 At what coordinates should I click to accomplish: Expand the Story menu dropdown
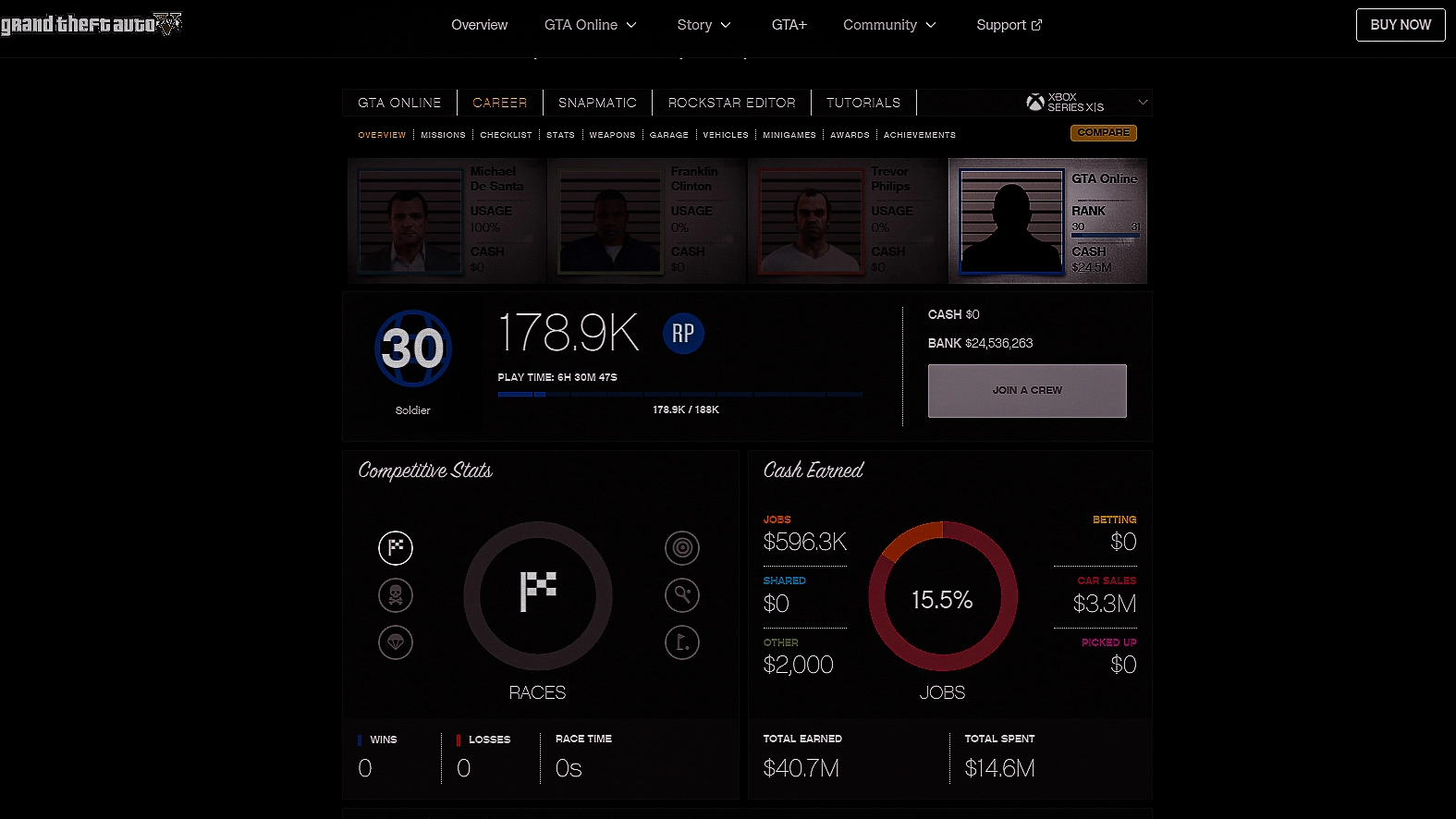[704, 25]
